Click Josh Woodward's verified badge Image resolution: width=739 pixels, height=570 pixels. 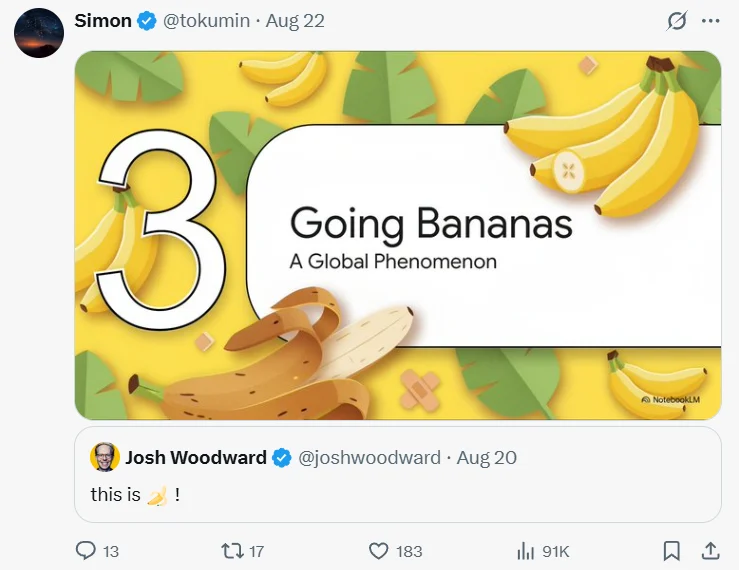[282, 458]
